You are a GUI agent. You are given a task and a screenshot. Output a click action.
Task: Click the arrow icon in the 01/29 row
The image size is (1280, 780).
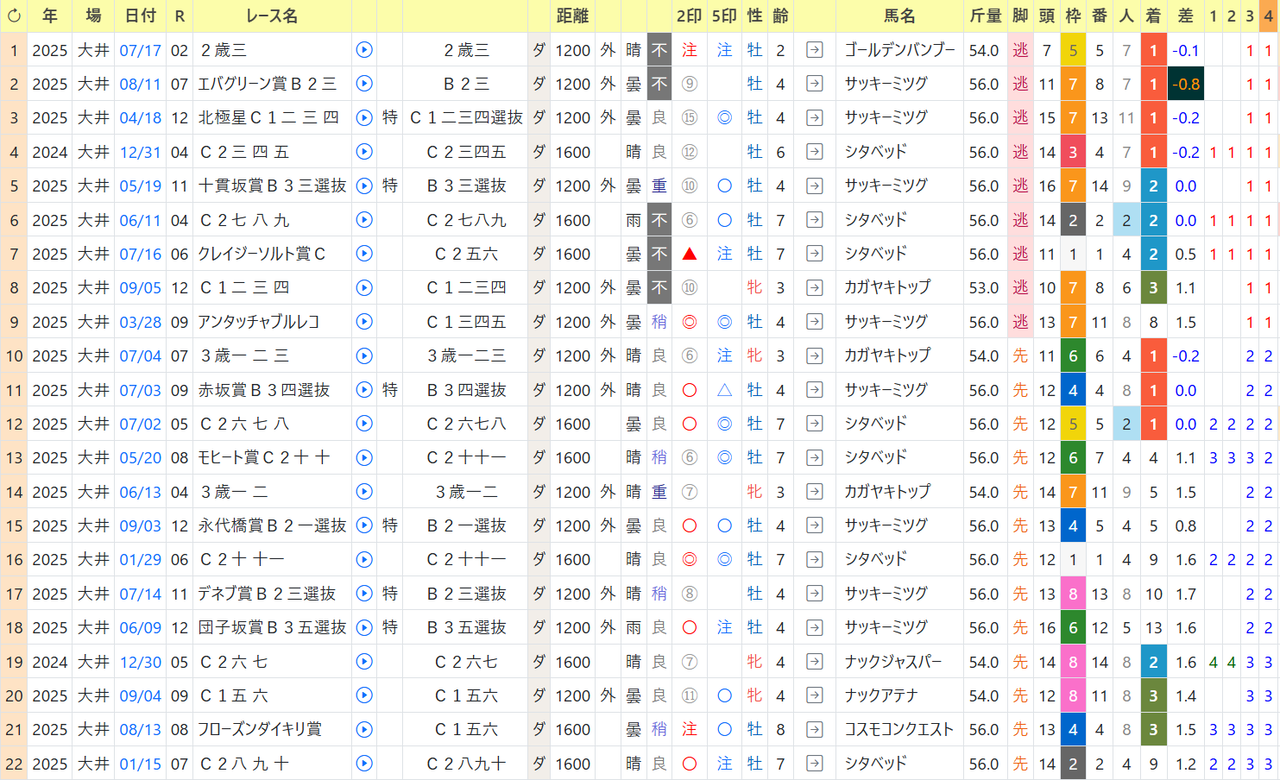pos(815,560)
